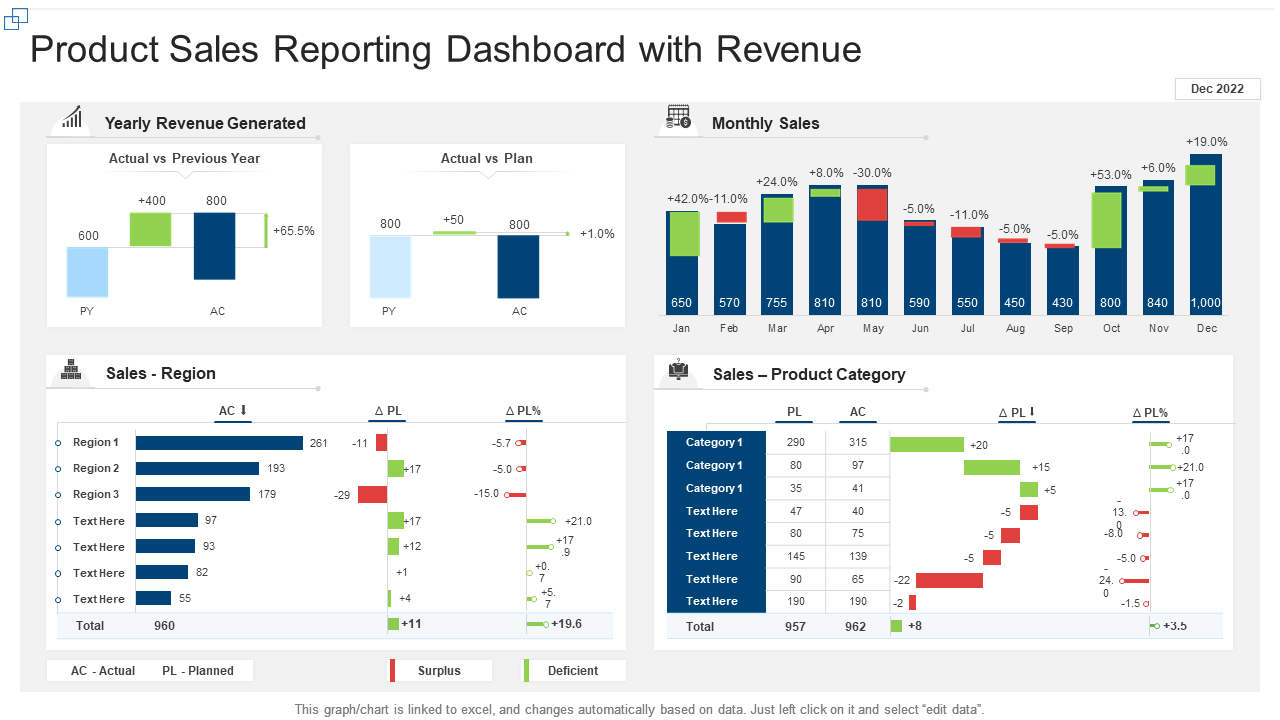This screenshot has height=720, width=1280.
Task: Click the Aug monthly bar labeled 450
Action: coord(1015,279)
